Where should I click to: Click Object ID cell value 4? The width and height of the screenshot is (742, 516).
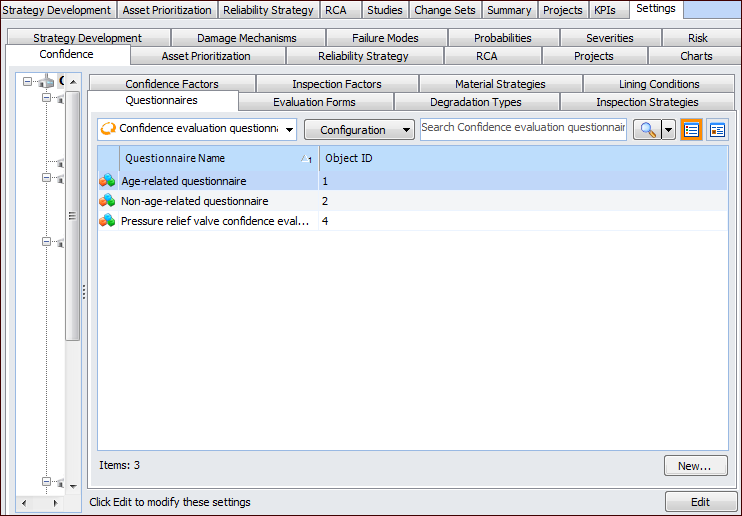[325, 221]
